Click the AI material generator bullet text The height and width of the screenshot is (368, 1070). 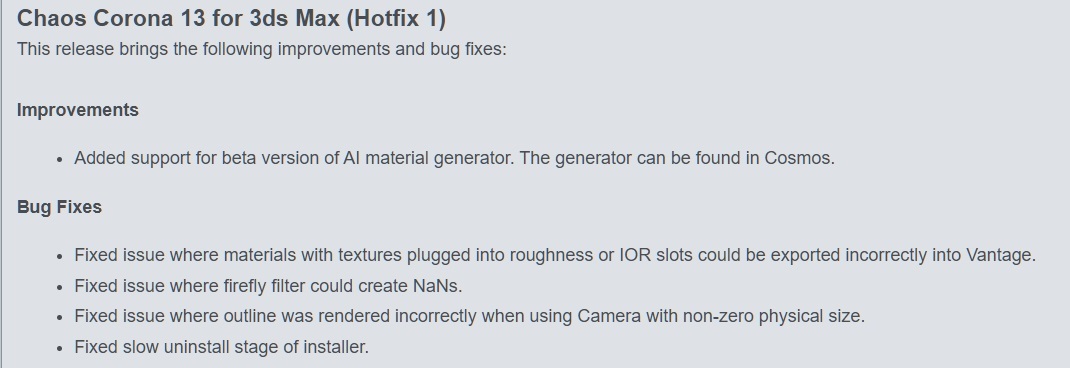pyautogui.click(x=454, y=158)
